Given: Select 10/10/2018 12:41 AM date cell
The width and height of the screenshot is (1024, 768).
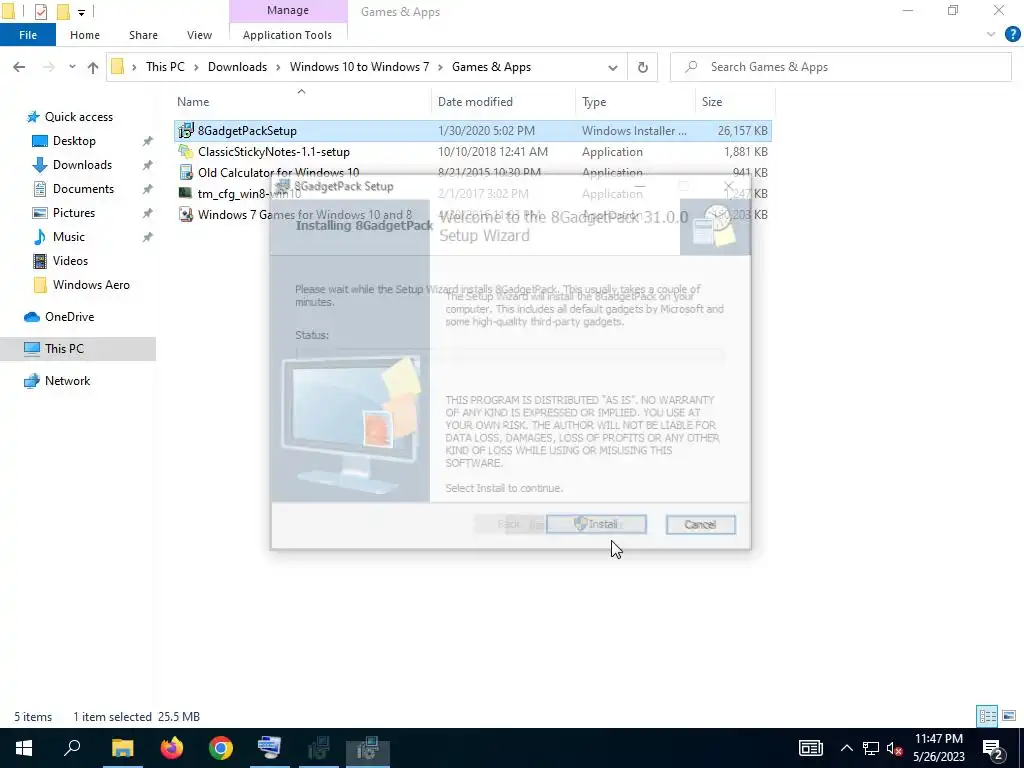Looking at the screenshot, I should pyautogui.click(x=493, y=152).
